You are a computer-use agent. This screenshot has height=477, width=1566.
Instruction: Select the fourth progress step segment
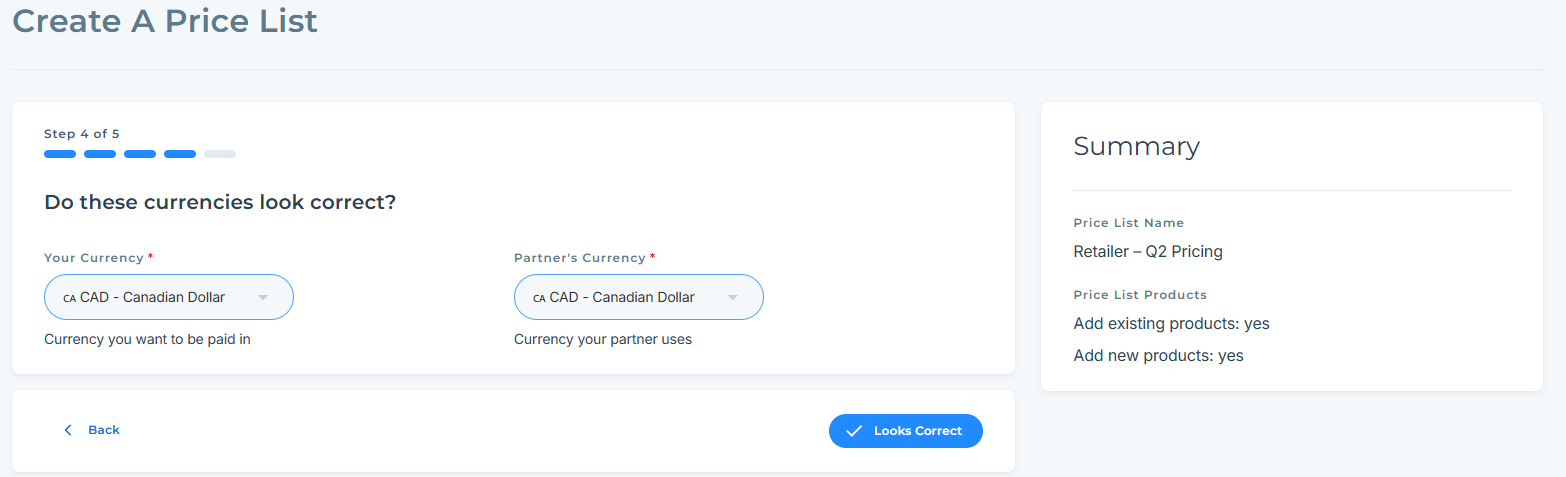[x=180, y=154]
